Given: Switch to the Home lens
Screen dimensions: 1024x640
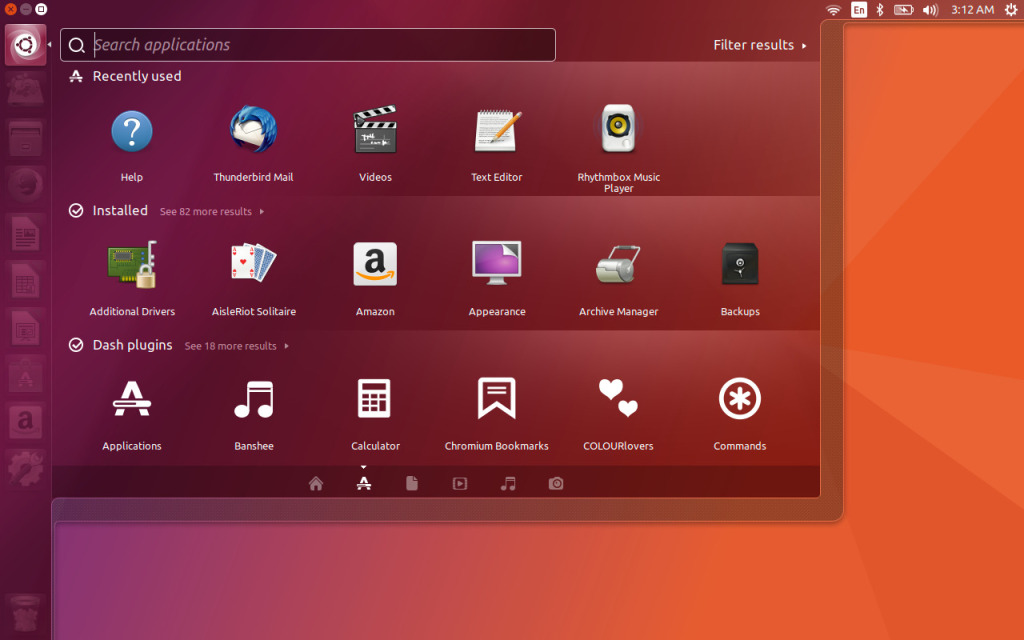Looking at the screenshot, I should click(x=316, y=483).
